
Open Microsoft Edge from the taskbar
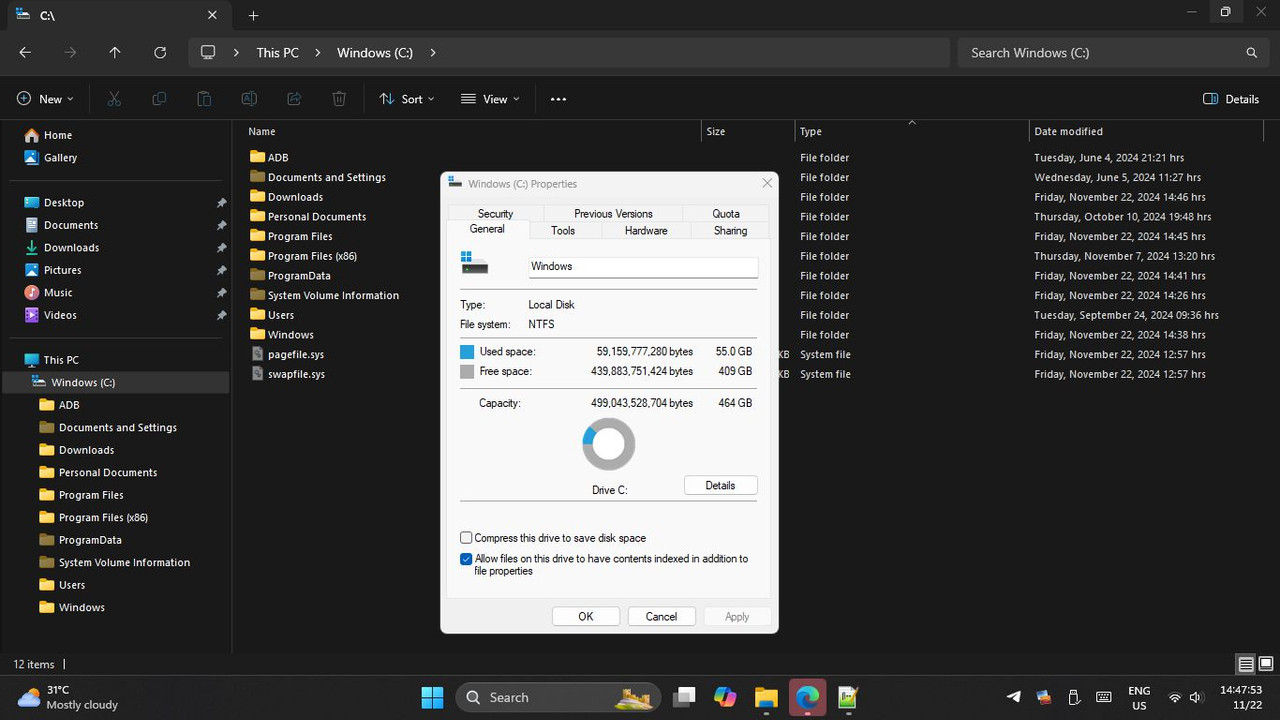[807, 697]
